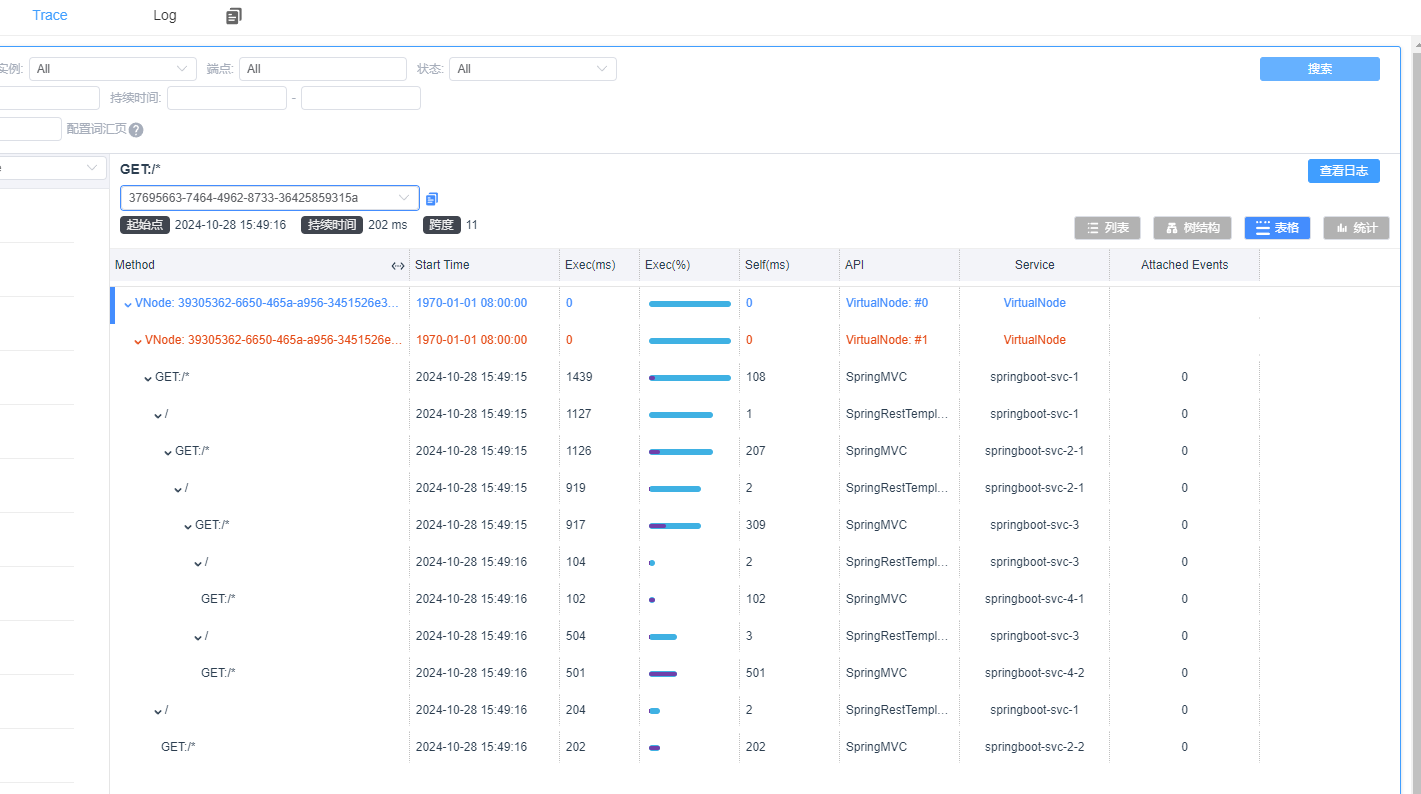Image resolution: width=1421 pixels, height=794 pixels.
Task: Click the 持续时间 badge showing 202 ms
Action: [x=333, y=225]
